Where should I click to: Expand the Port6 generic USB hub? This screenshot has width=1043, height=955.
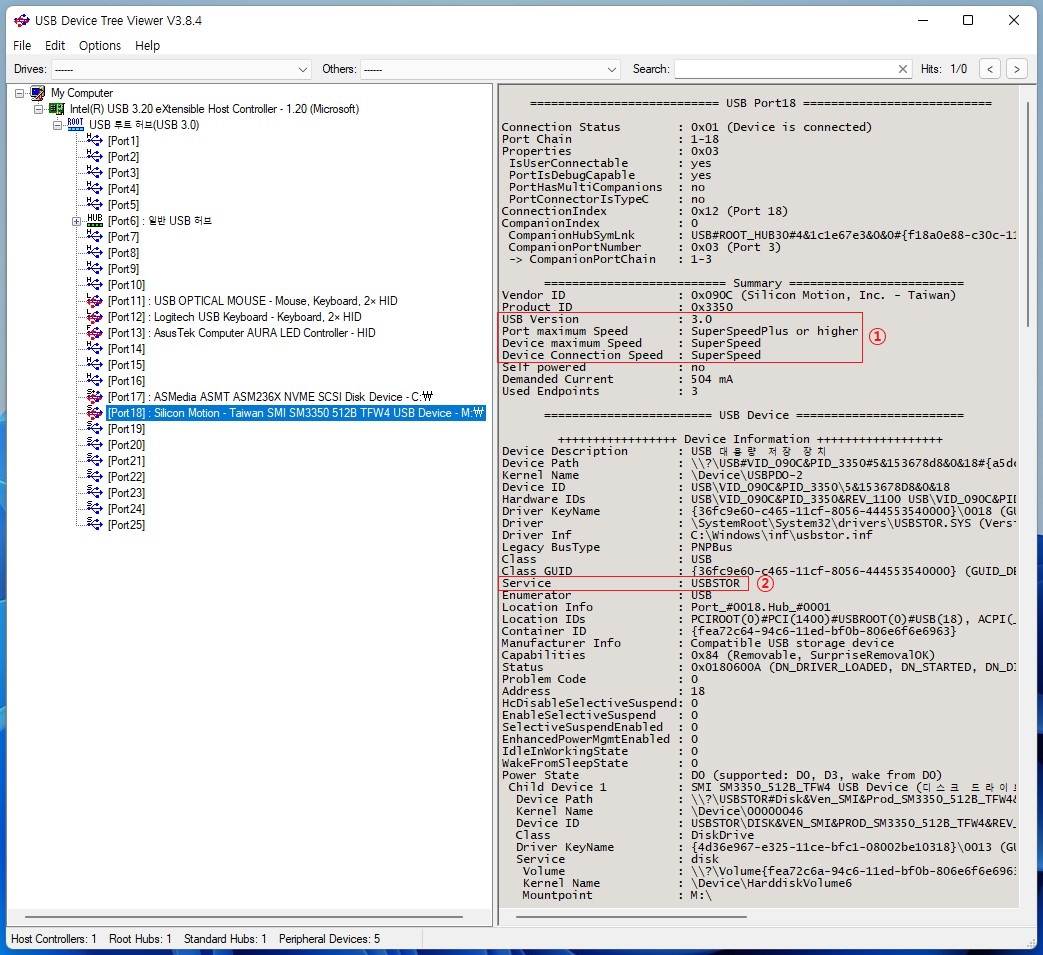click(x=76, y=221)
